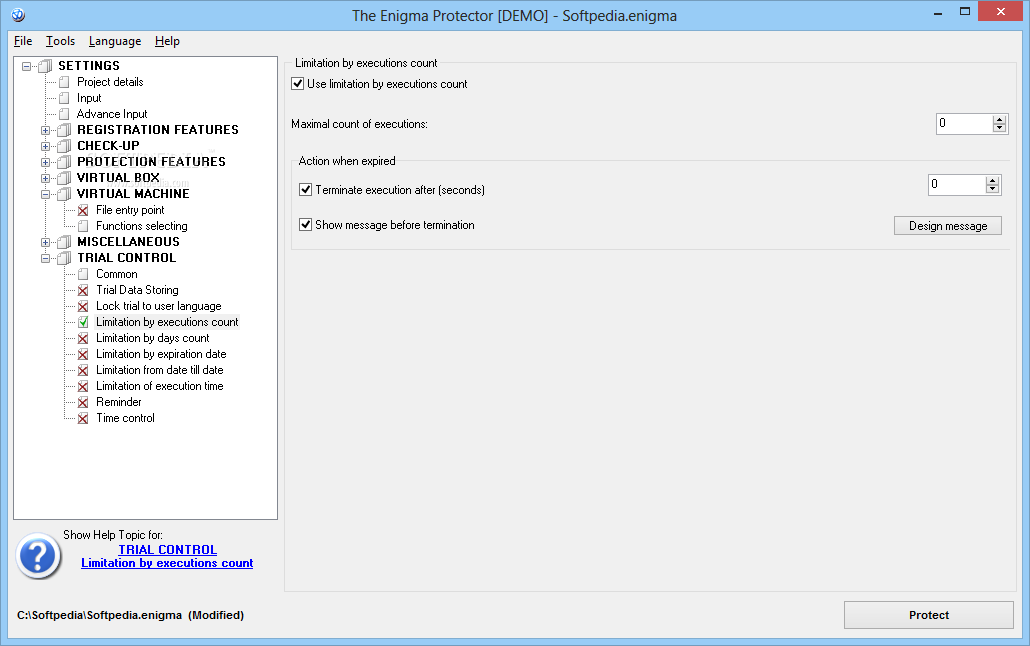Open Limitation by executions count help link
The image size is (1030, 646).
pyautogui.click(x=167, y=563)
